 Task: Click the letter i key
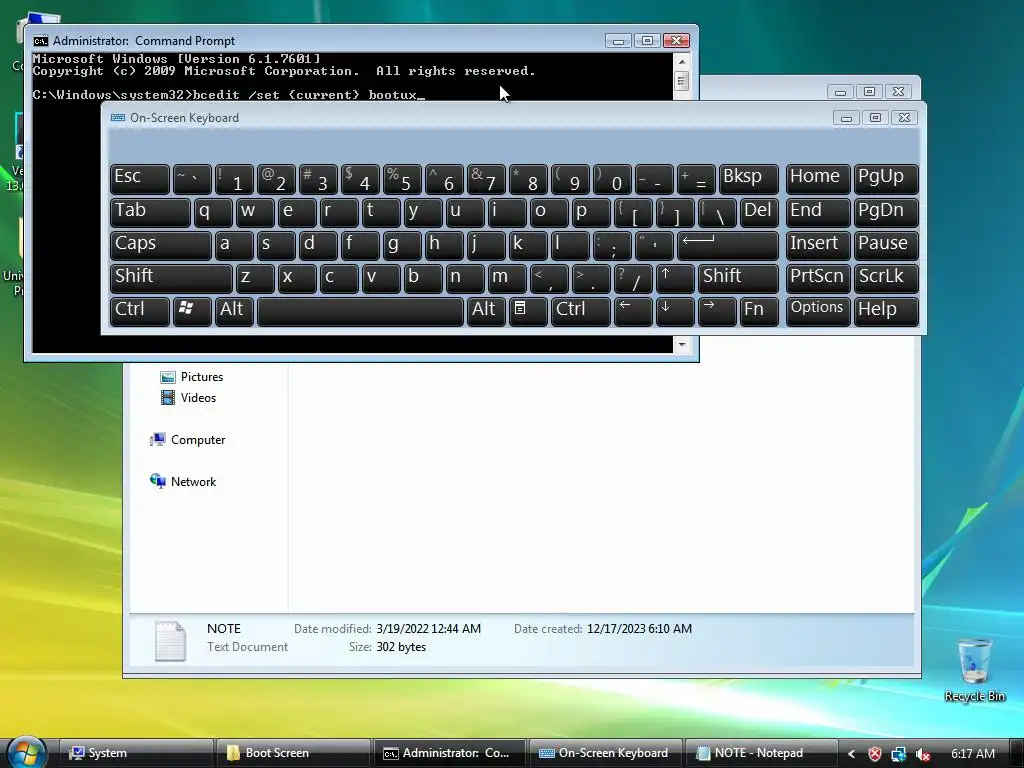pos(507,212)
